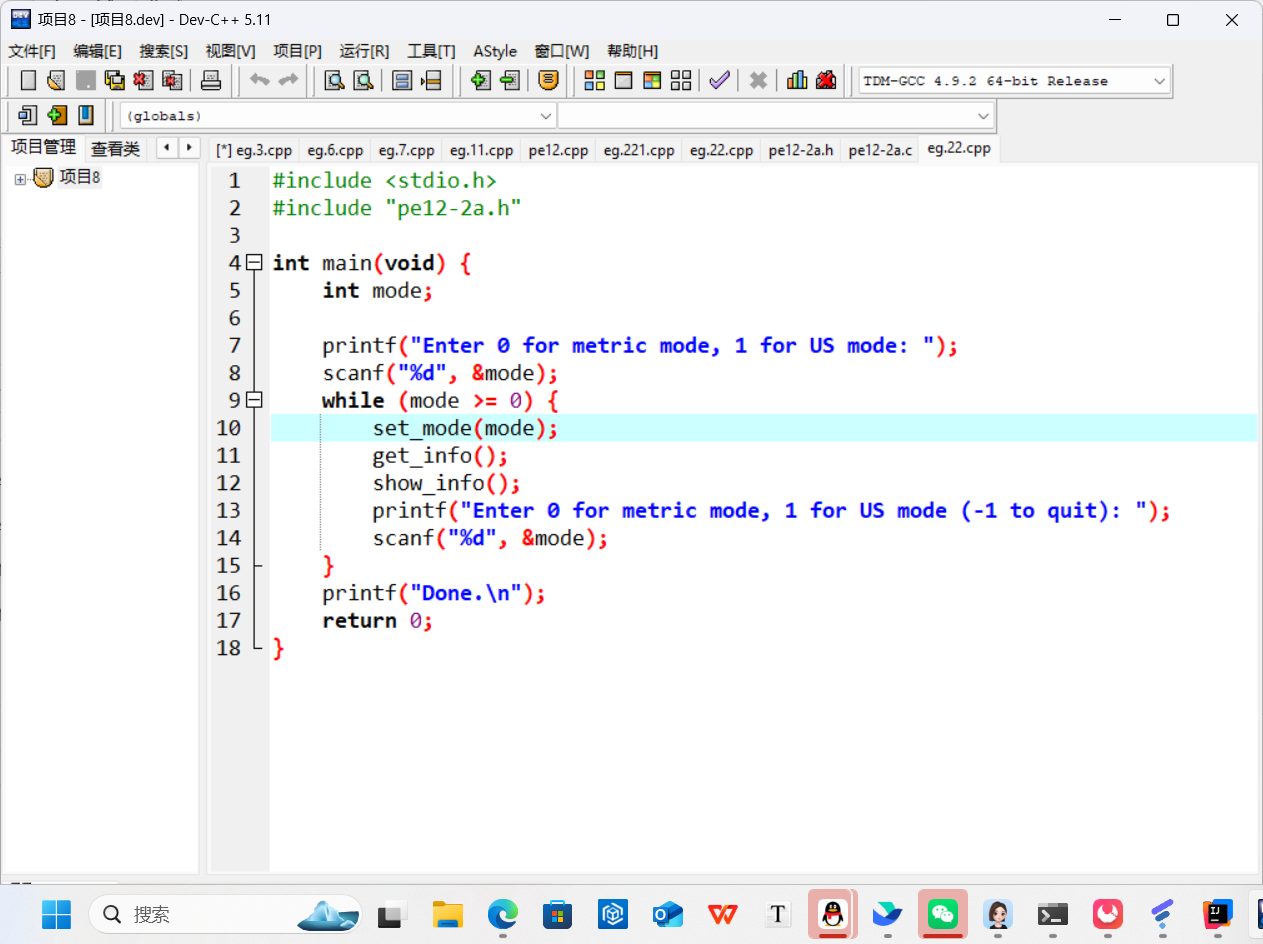Image resolution: width=1263 pixels, height=944 pixels.
Task: Click the grayed Save icon
Action: (x=86, y=81)
